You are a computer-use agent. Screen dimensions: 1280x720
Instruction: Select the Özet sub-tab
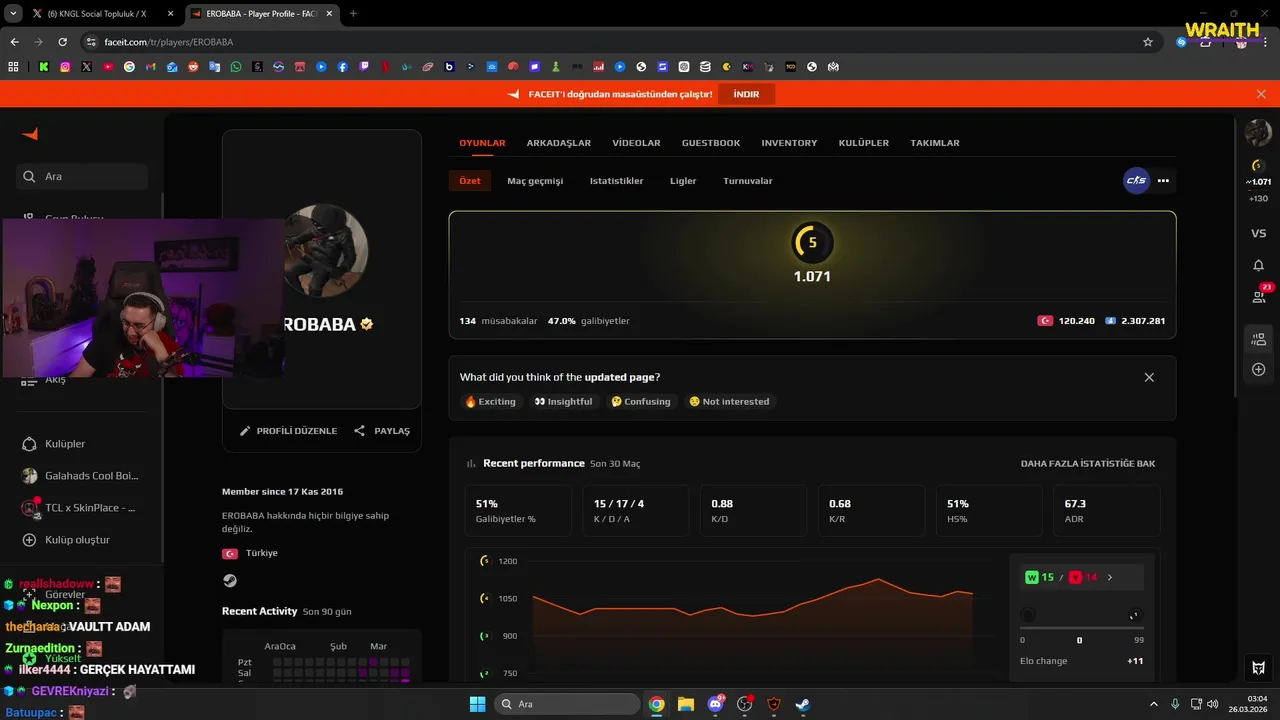pyautogui.click(x=470, y=181)
